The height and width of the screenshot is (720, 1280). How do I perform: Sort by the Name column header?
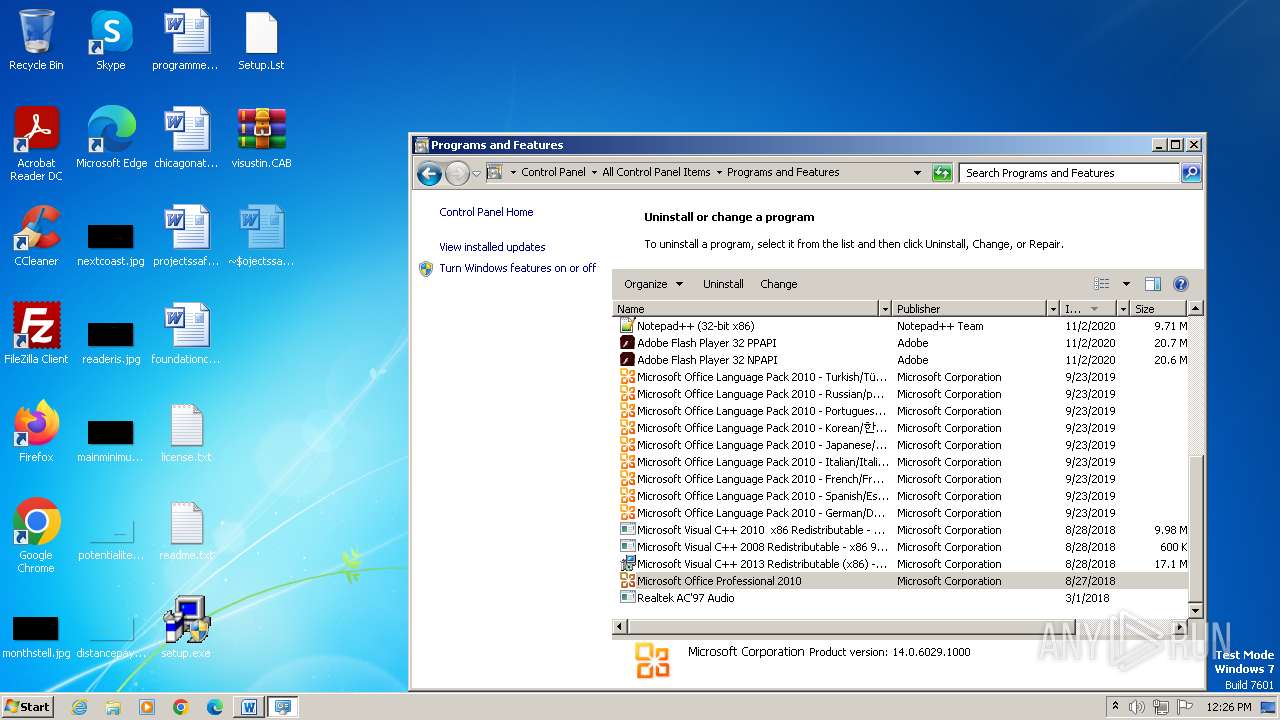point(745,309)
